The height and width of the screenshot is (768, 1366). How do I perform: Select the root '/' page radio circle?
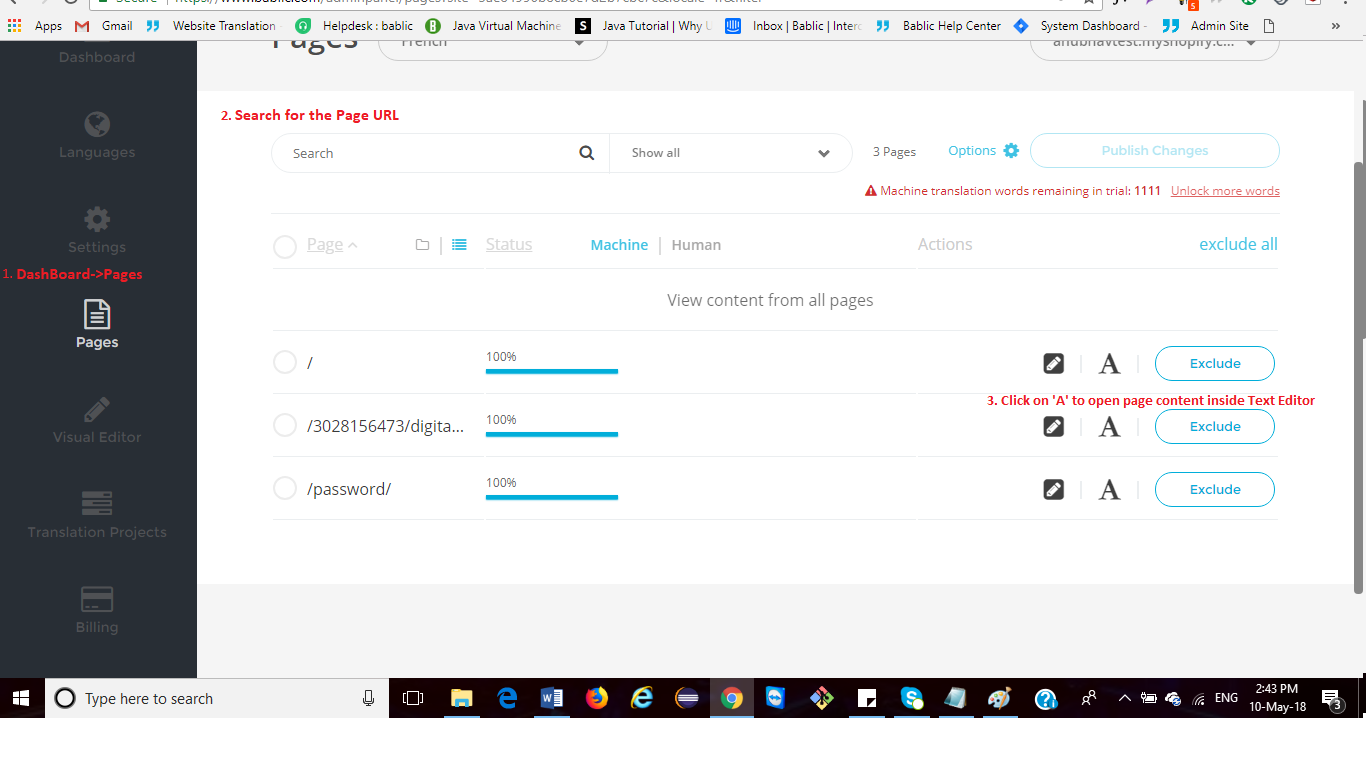click(x=285, y=362)
